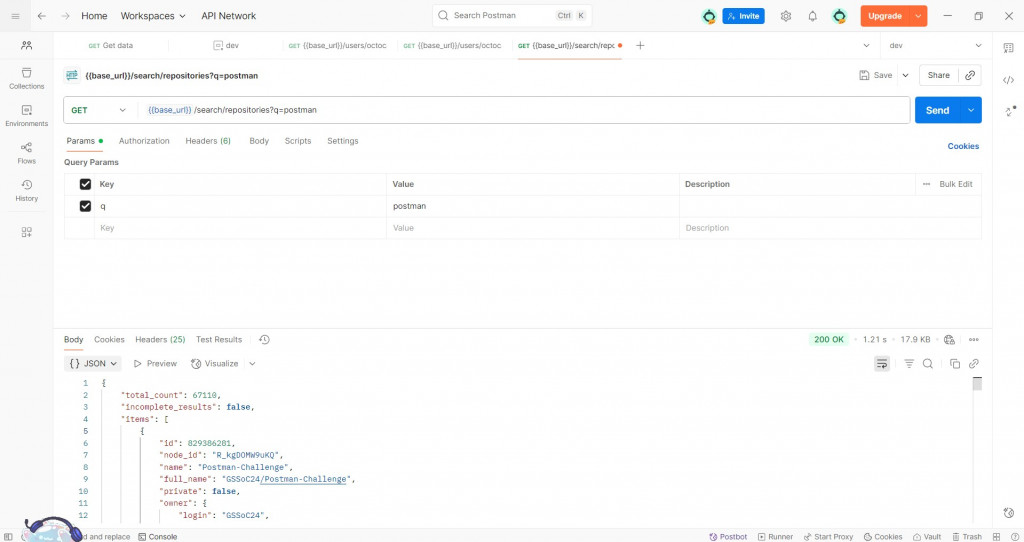
Task: Click network globe icon in response bar
Action: coord(950,340)
